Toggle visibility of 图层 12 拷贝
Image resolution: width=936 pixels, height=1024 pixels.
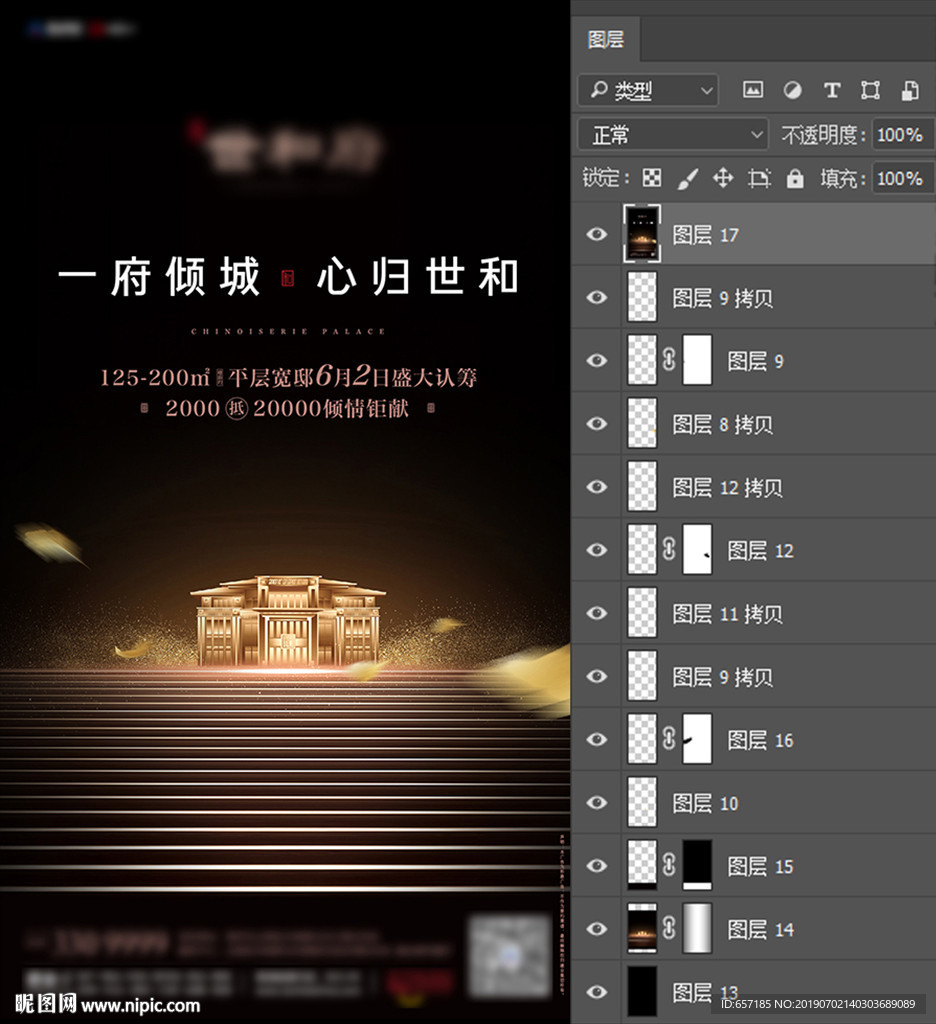click(x=596, y=487)
